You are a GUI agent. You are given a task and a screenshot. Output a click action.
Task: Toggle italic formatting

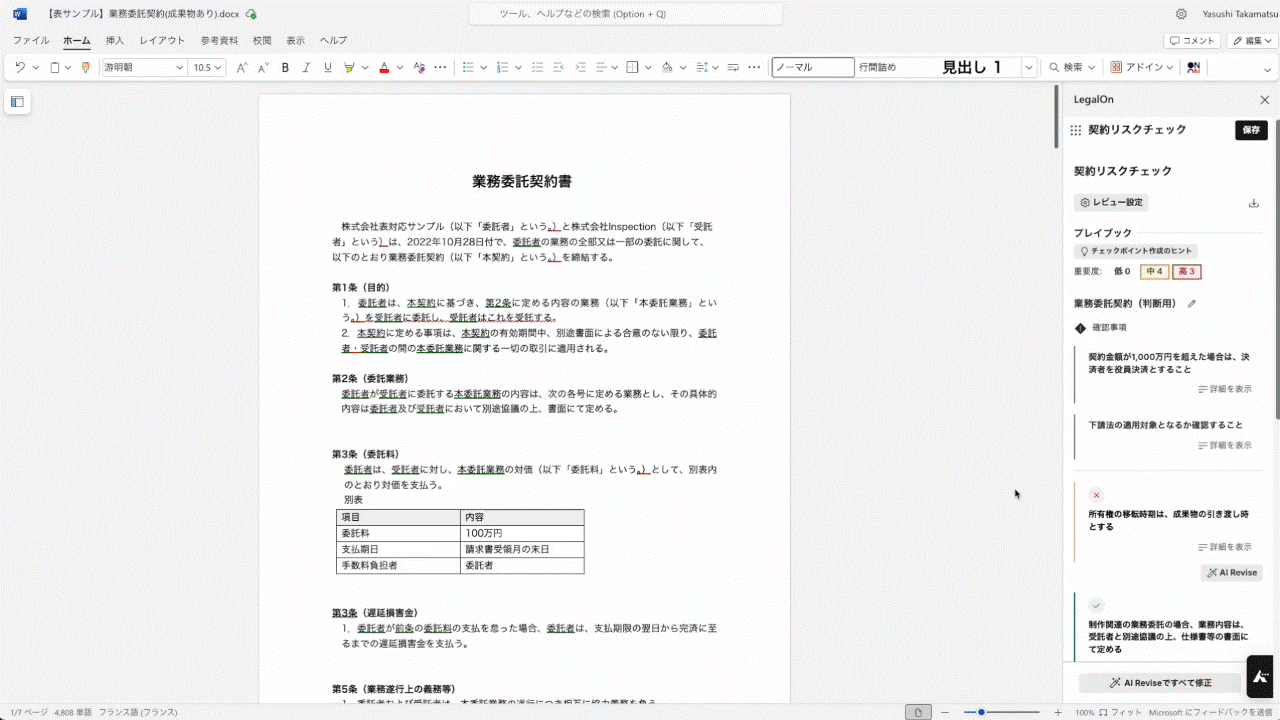[x=306, y=68]
